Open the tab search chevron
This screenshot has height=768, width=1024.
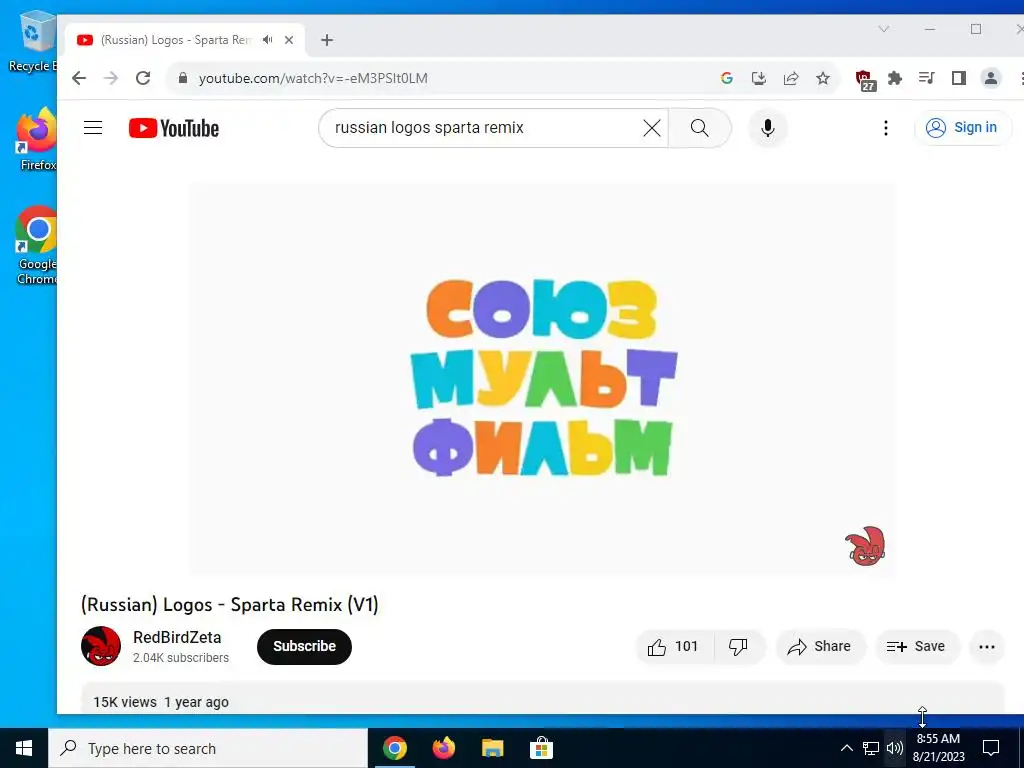(884, 29)
